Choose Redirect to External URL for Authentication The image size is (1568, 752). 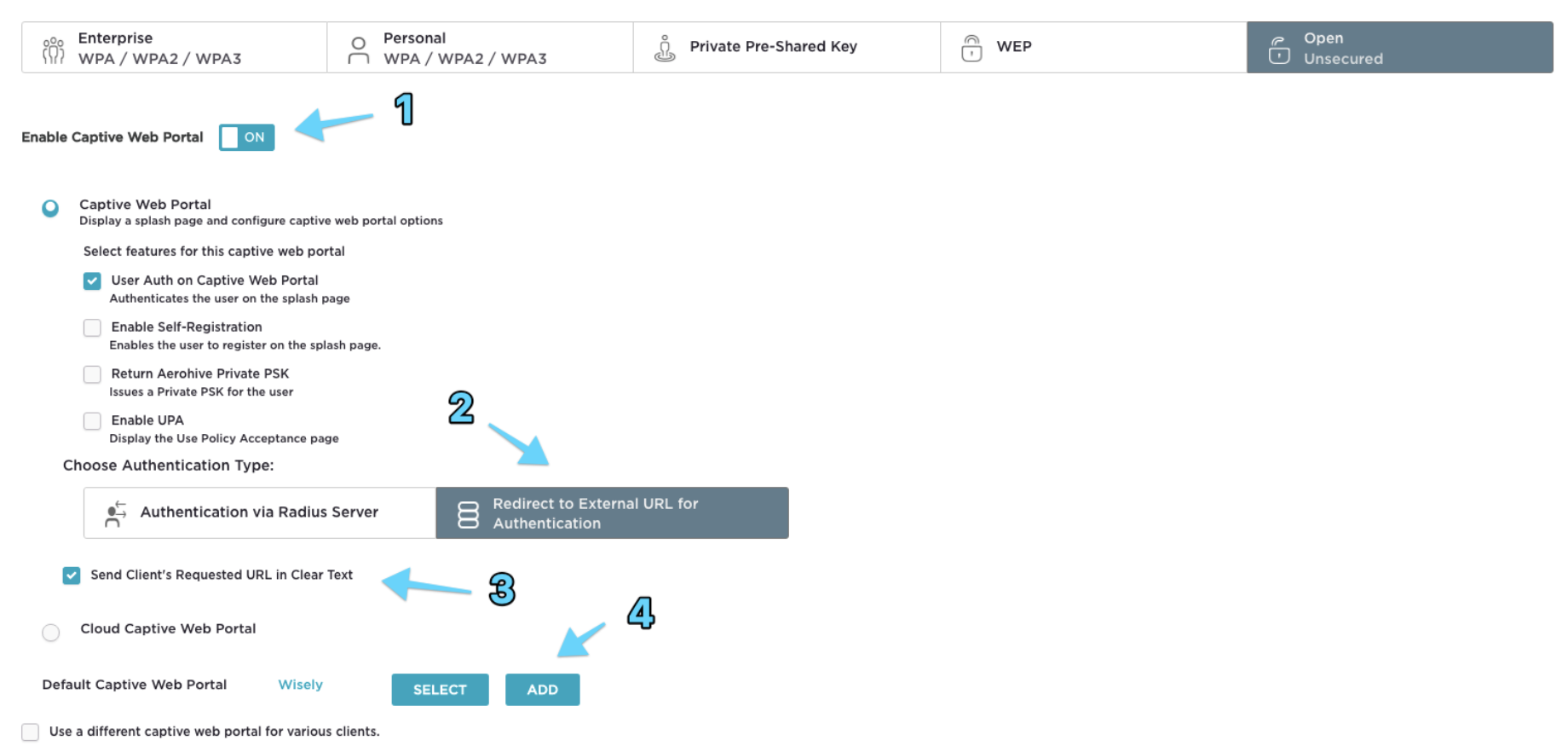pyautogui.click(x=612, y=512)
